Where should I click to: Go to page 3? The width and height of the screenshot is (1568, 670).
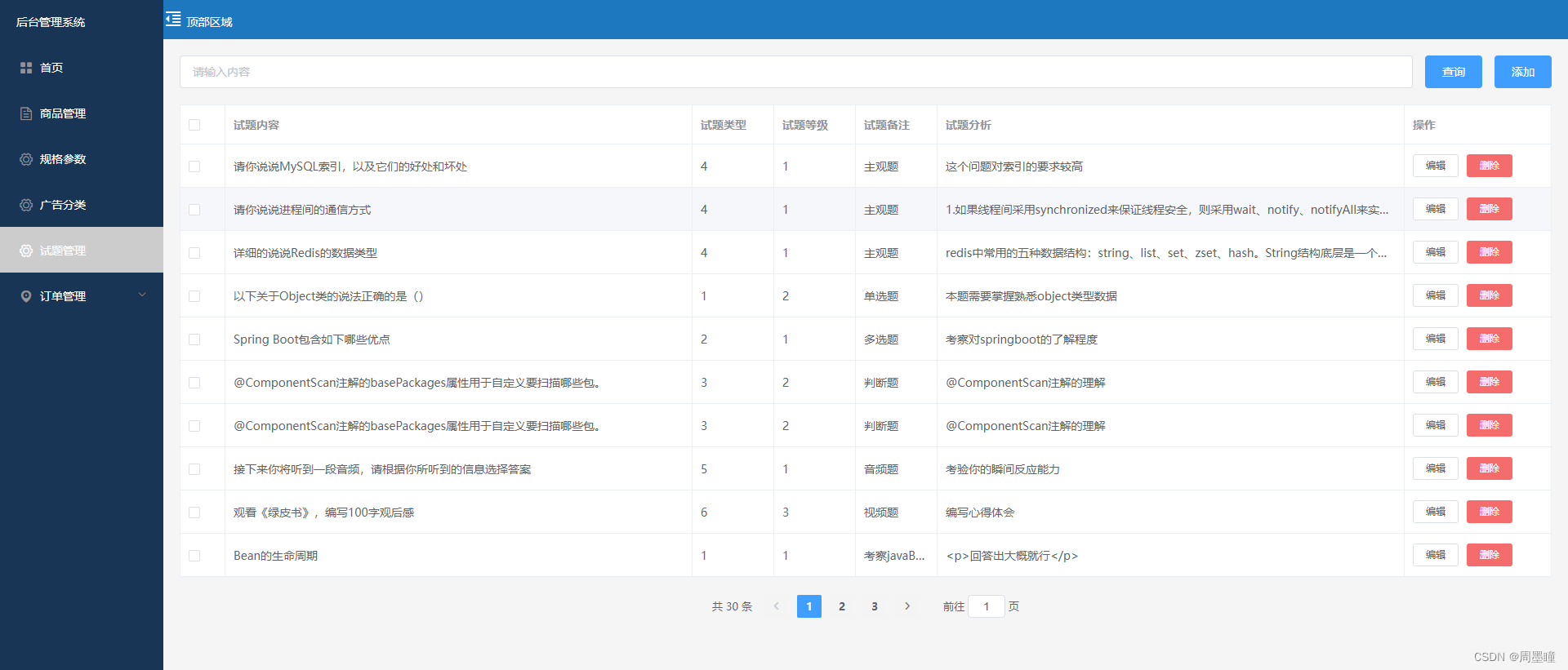coord(875,606)
